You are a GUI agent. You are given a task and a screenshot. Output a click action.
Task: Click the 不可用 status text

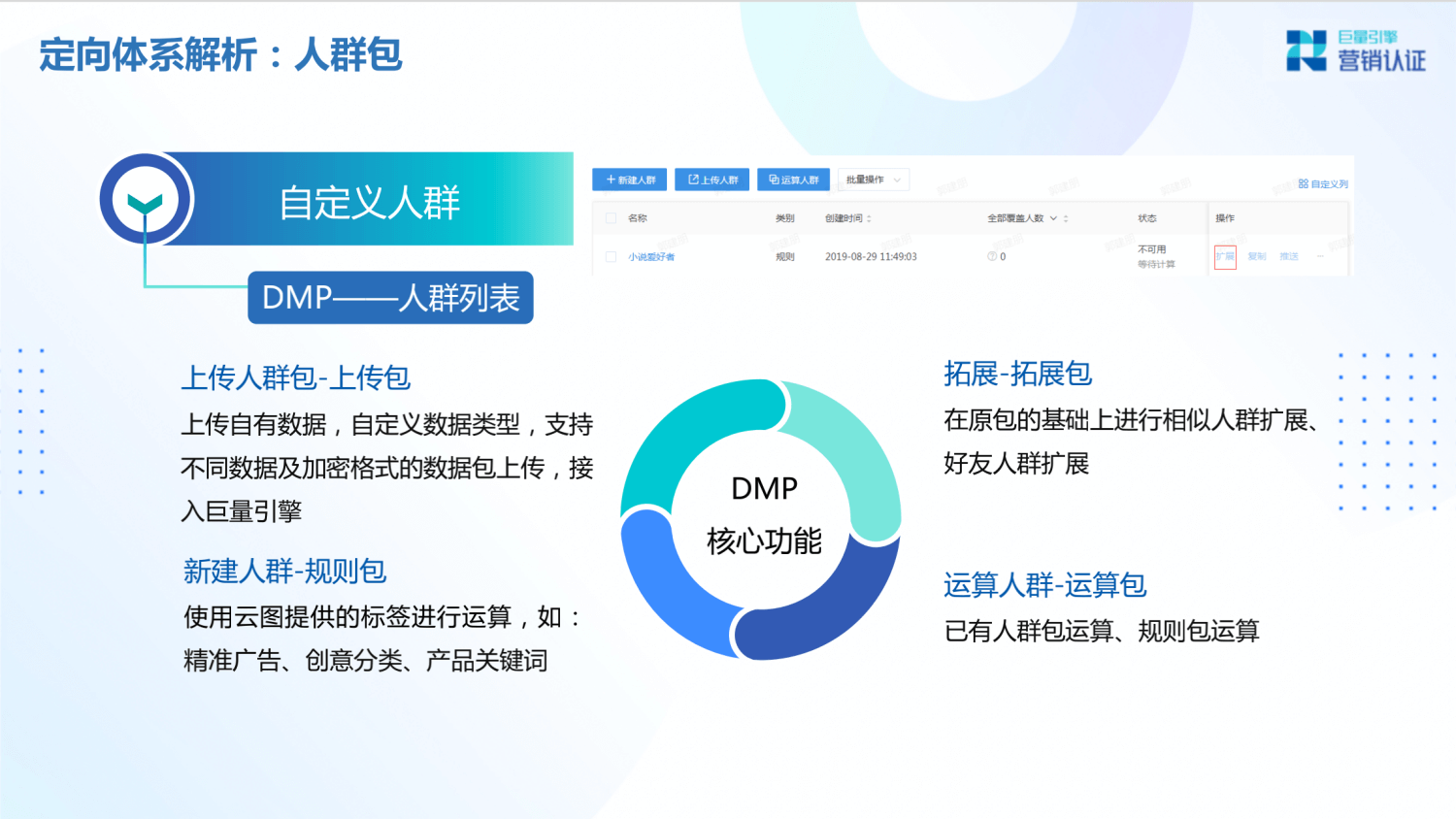[1152, 249]
